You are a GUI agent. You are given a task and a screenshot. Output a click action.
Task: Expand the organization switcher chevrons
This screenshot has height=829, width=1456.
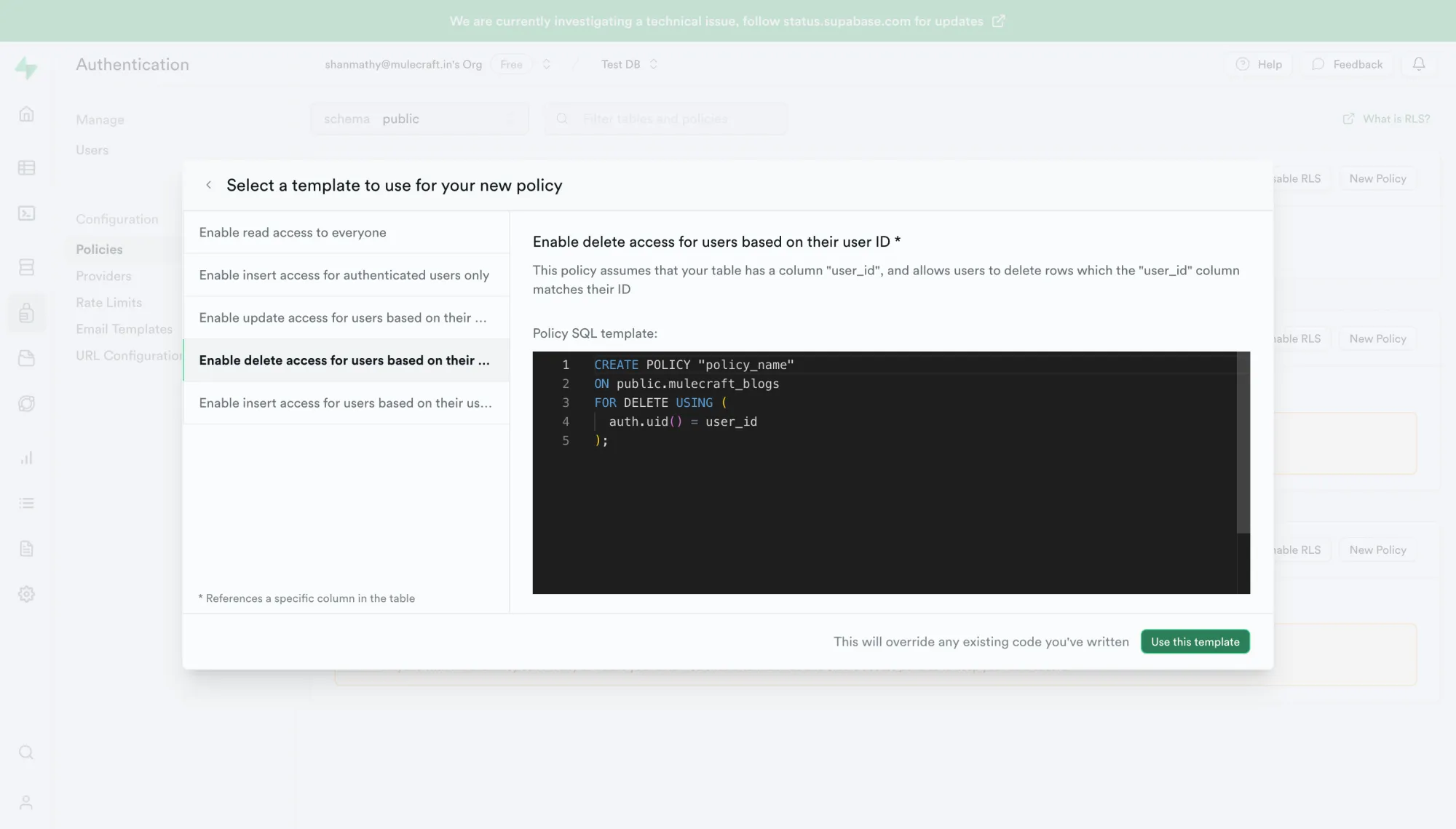tap(547, 64)
